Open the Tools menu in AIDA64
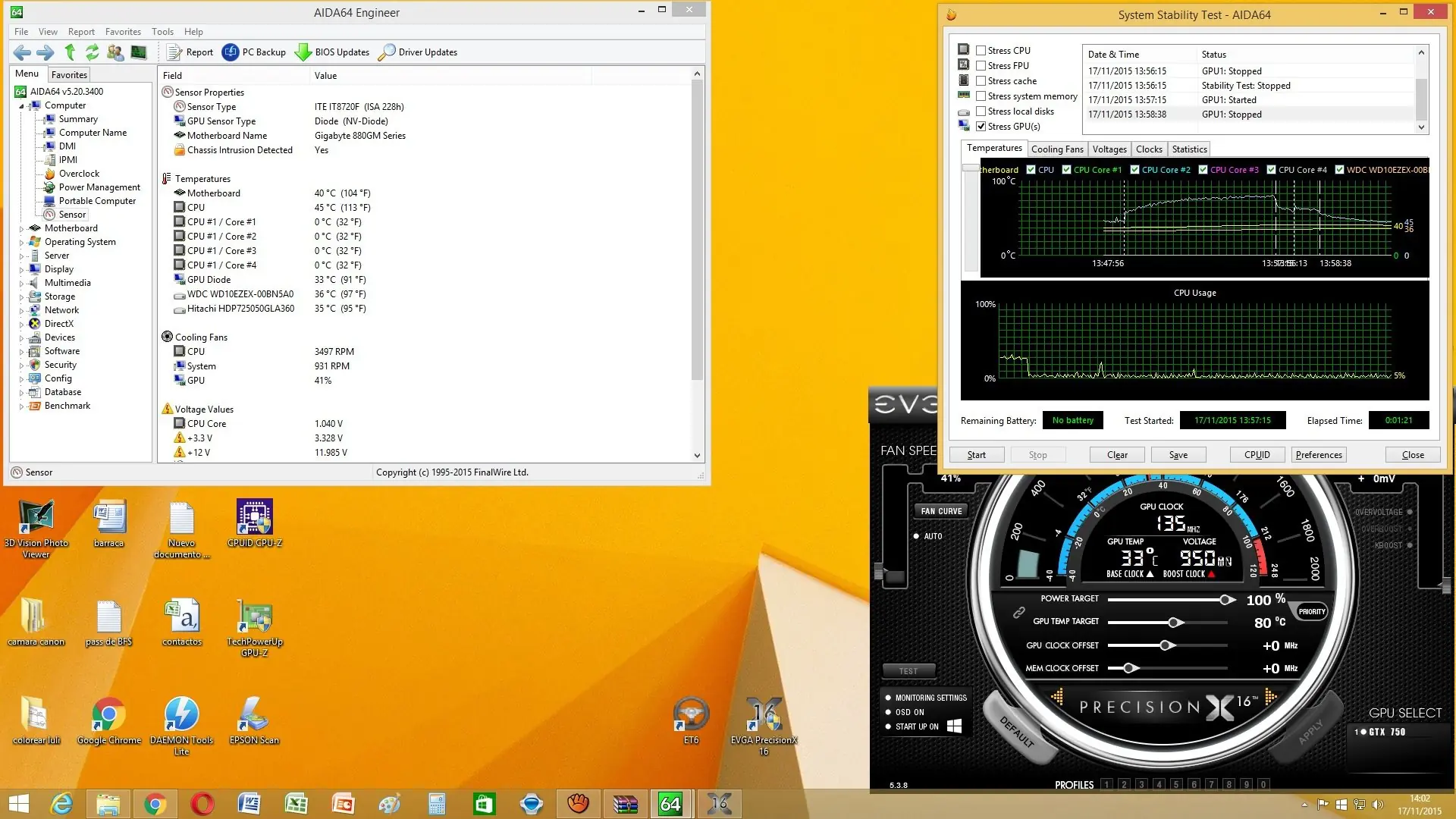The width and height of the screenshot is (1456, 819). click(162, 32)
